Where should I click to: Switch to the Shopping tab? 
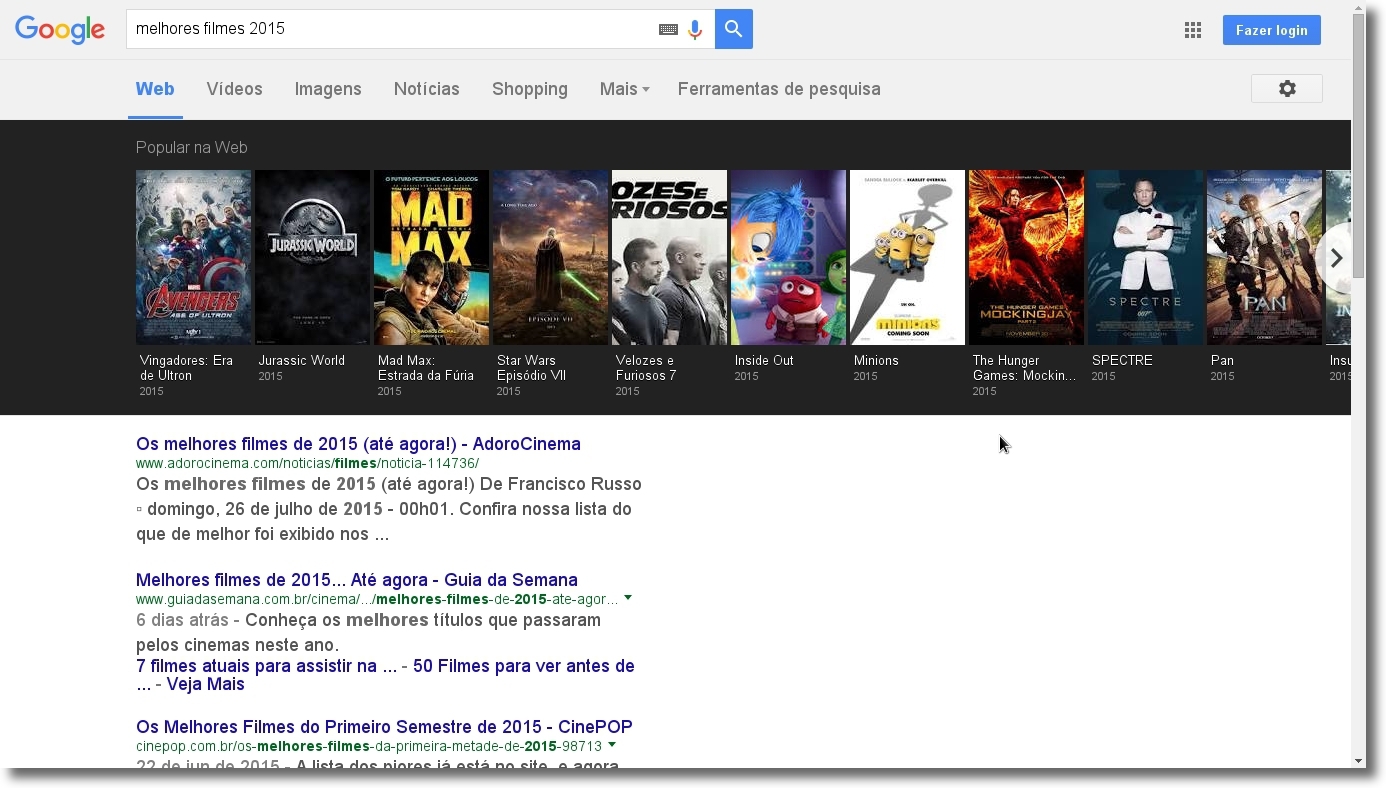530,89
